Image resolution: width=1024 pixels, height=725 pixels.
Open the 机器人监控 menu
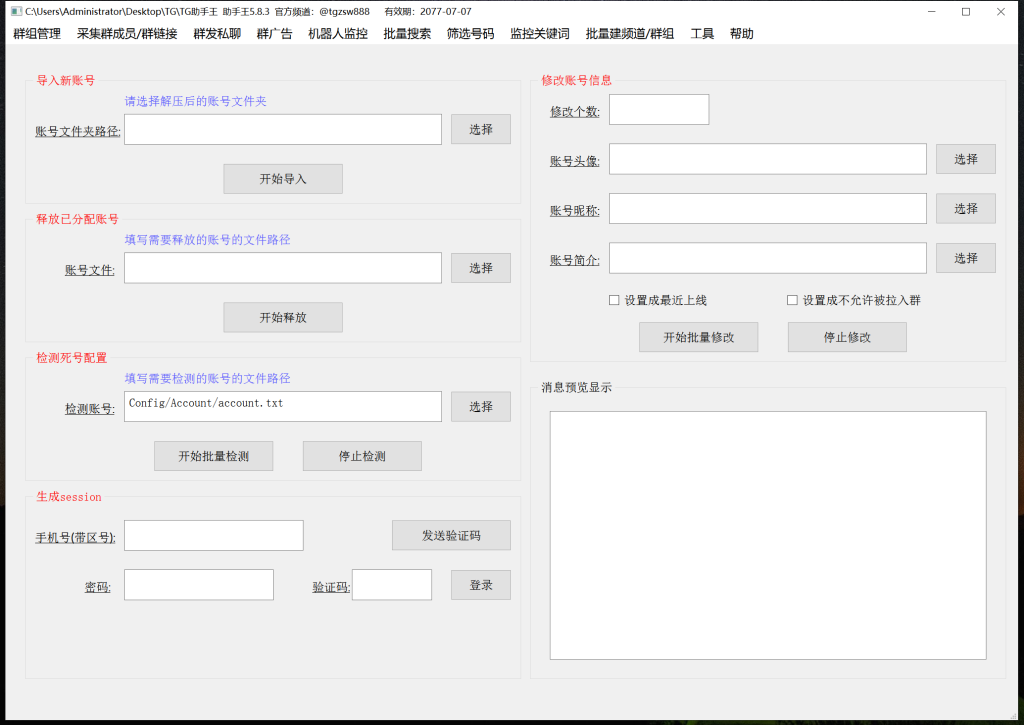pyautogui.click(x=338, y=34)
